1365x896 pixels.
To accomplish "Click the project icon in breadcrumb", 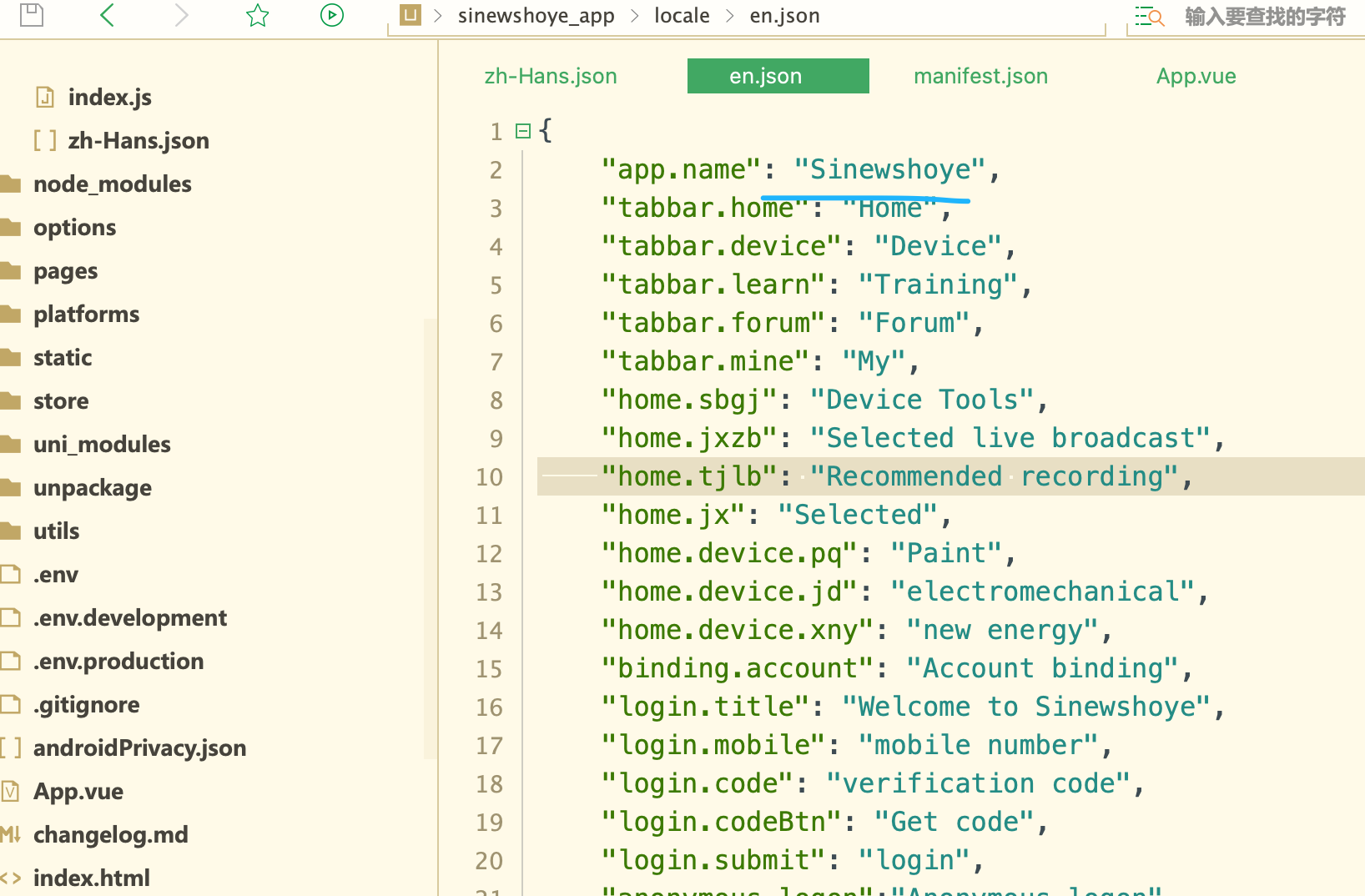I will [x=410, y=15].
